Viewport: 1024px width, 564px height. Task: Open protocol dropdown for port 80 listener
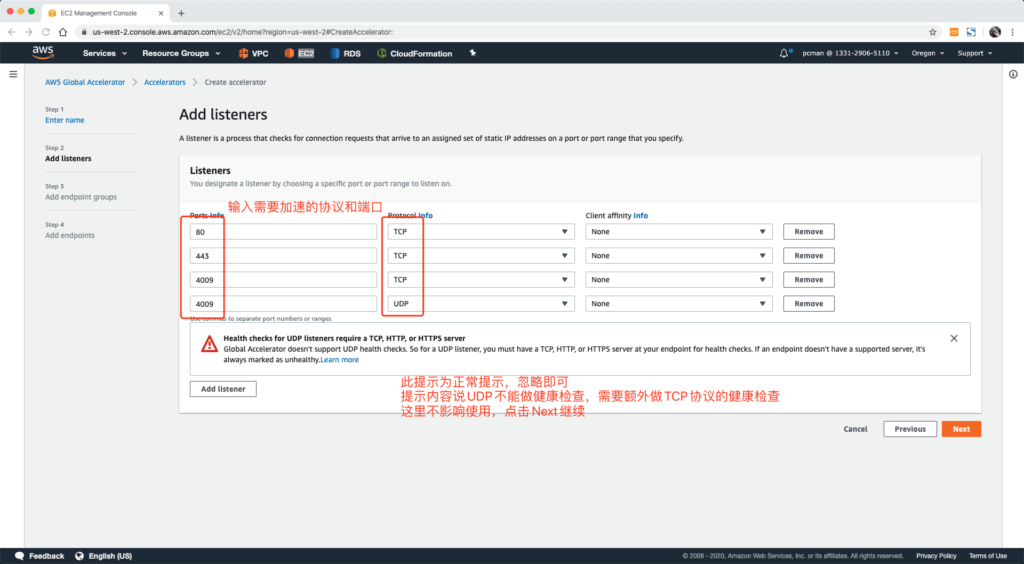479,232
